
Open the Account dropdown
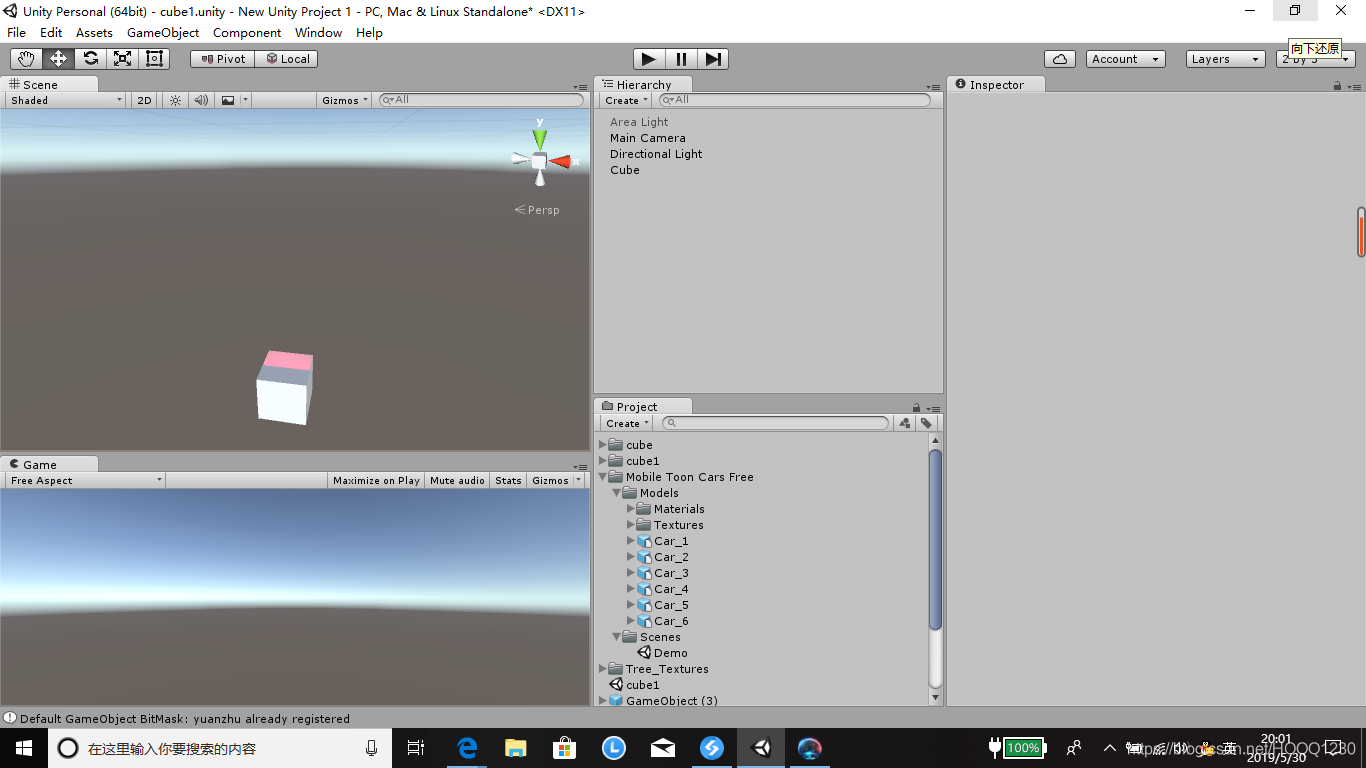click(1126, 59)
